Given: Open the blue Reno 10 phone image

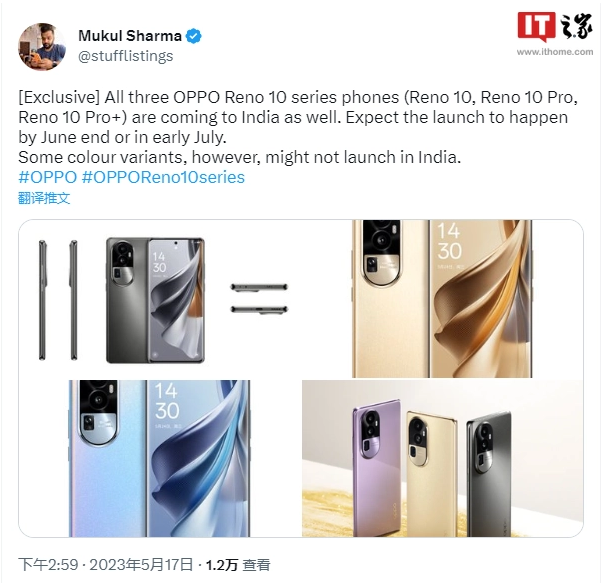Looking at the screenshot, I should coord(159,458).
